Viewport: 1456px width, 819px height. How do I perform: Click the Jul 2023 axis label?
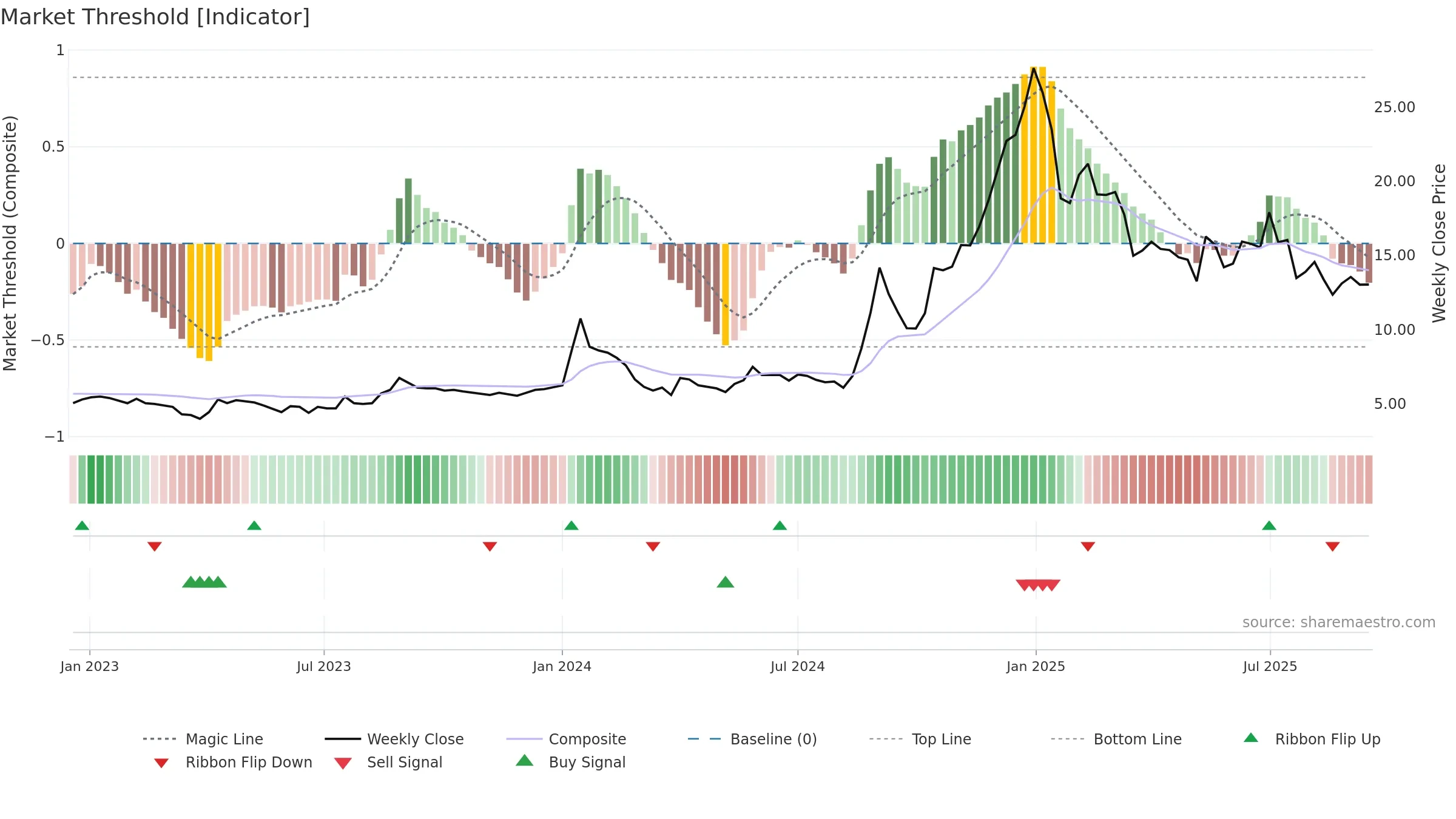324,667
